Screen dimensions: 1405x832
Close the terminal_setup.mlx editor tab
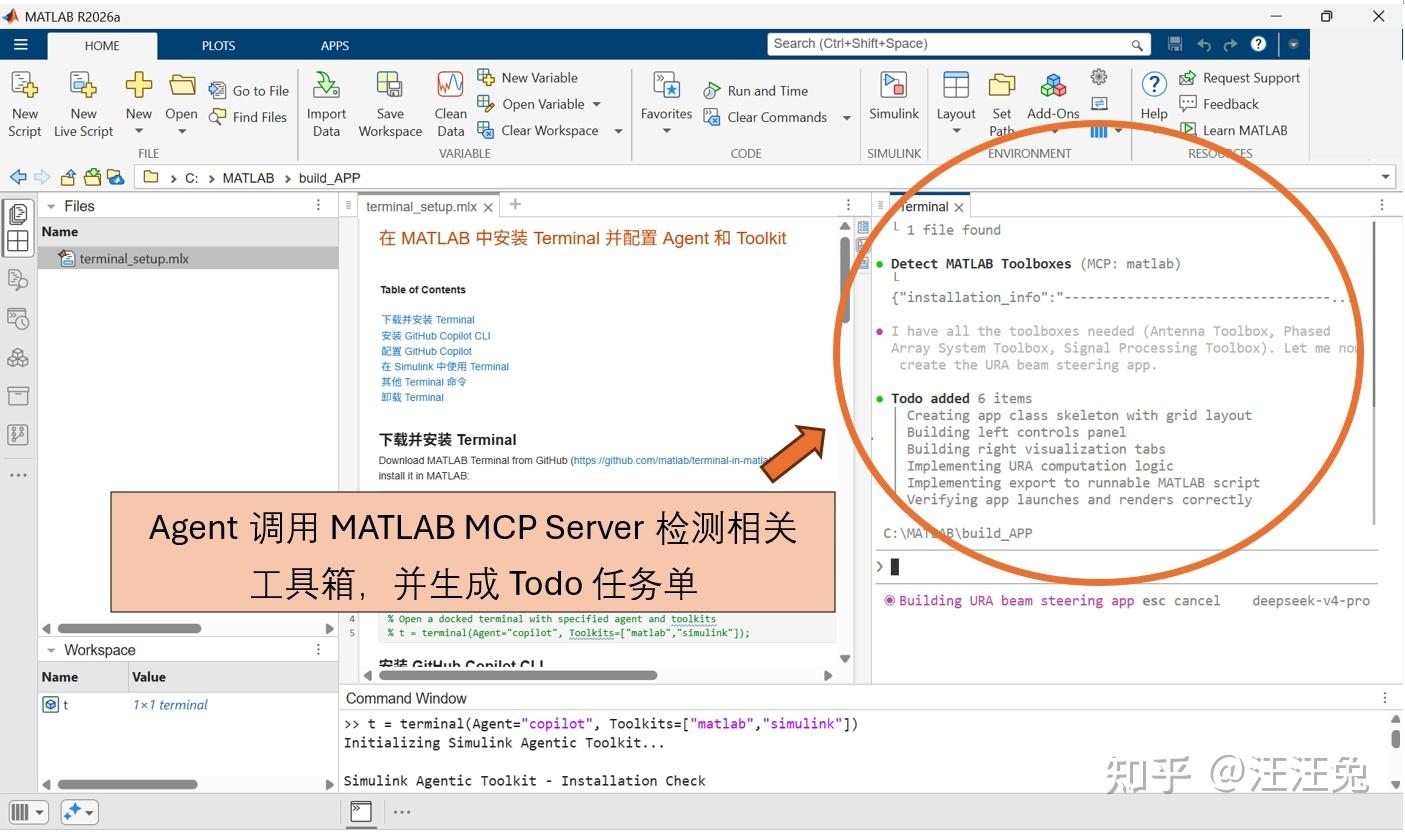point(489,207)
